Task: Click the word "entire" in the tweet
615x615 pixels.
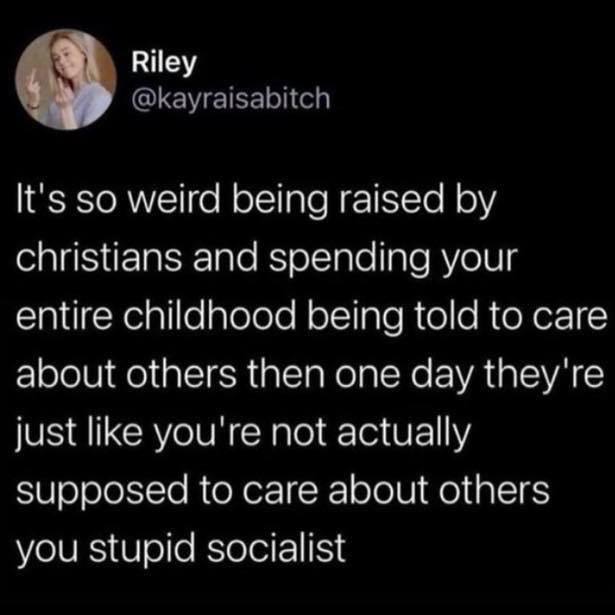Action: pyautogui.click(x=64, y=316)
